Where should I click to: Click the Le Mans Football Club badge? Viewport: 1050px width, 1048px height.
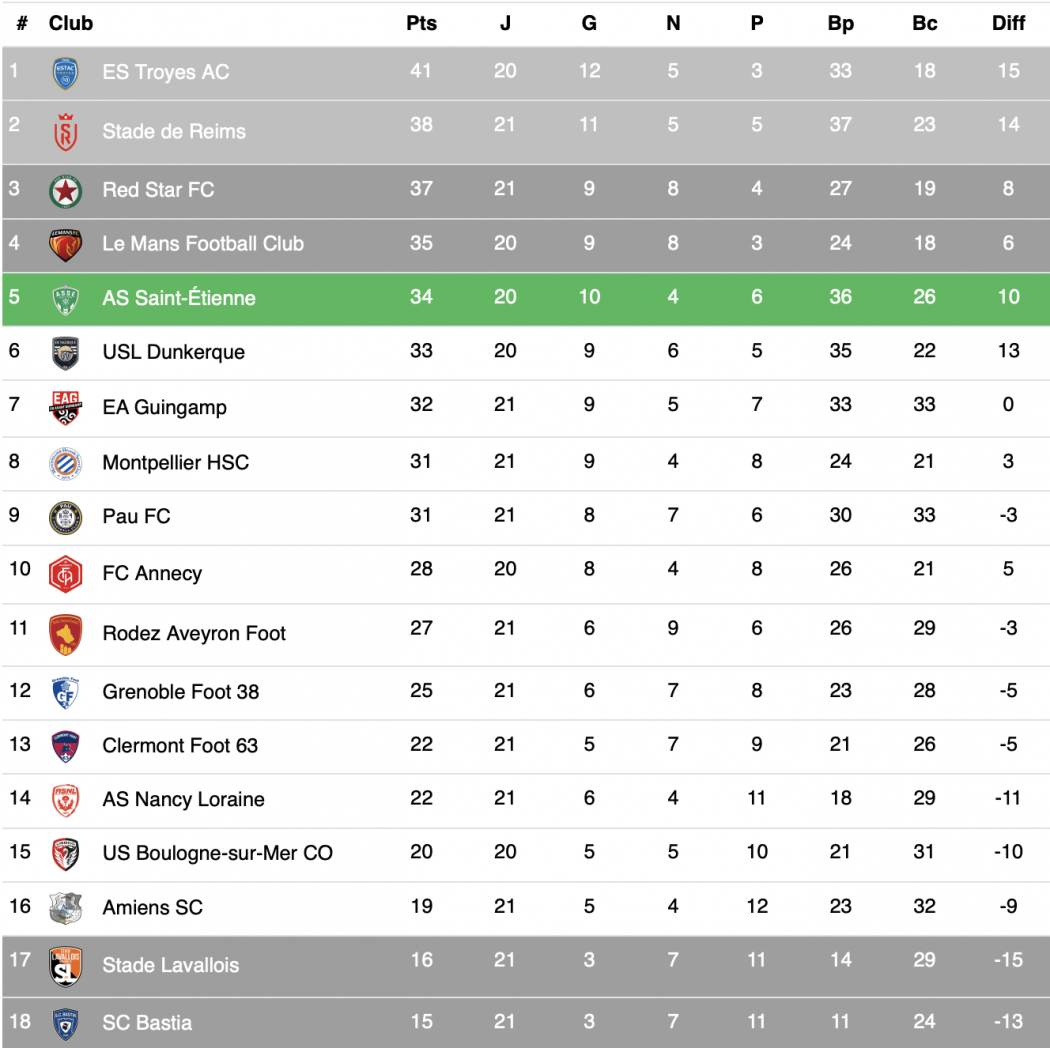[x=65, y=245]
